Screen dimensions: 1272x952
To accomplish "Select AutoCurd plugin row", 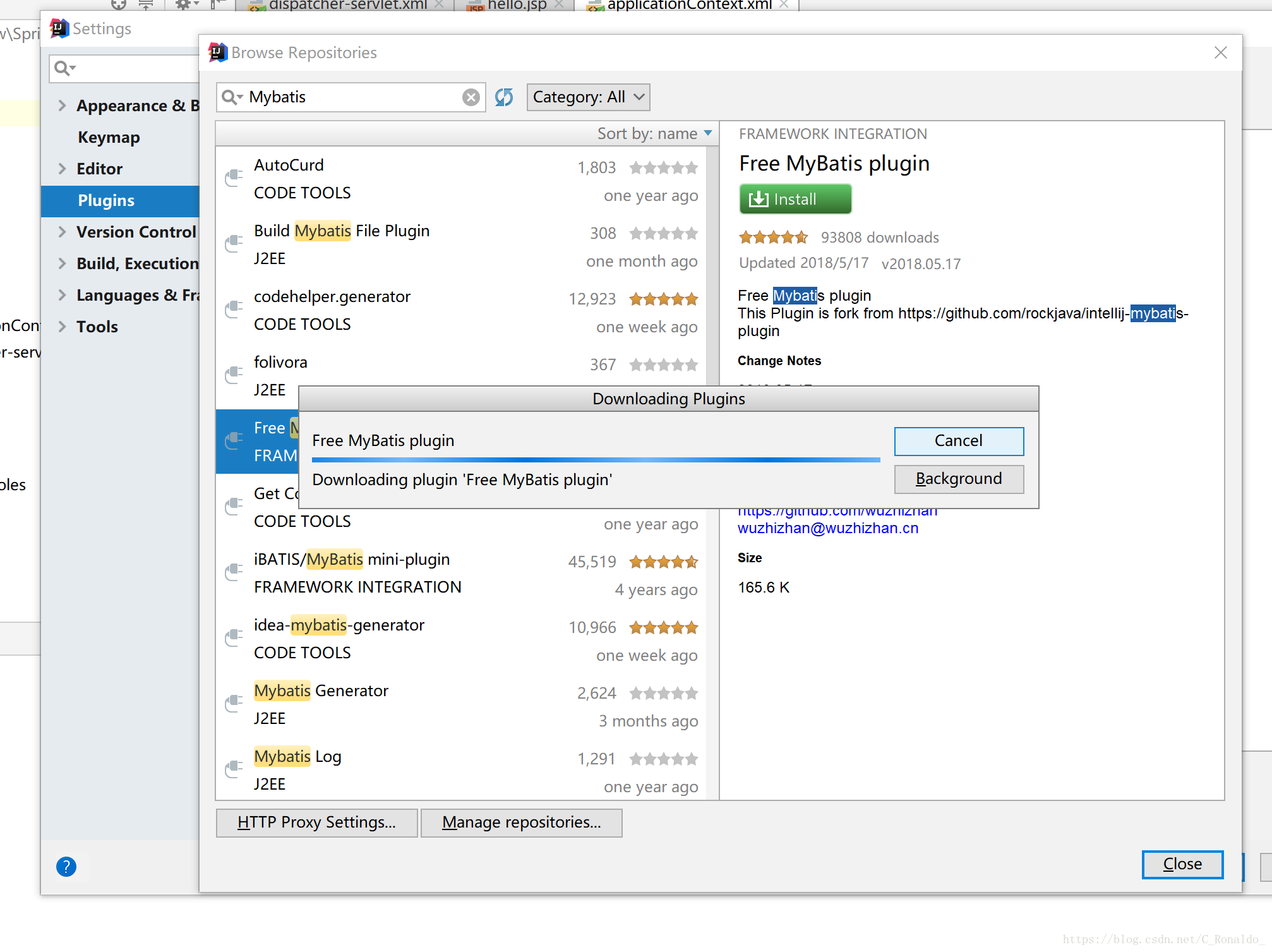I will click(461, 179).
